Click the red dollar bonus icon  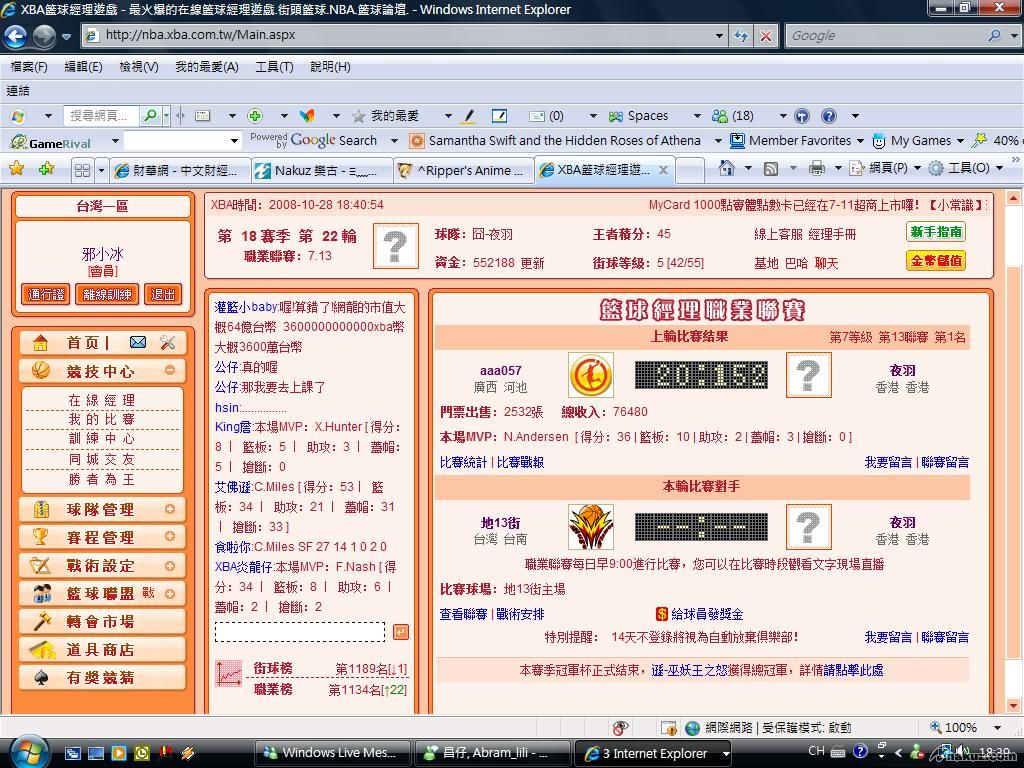(661, 614)
